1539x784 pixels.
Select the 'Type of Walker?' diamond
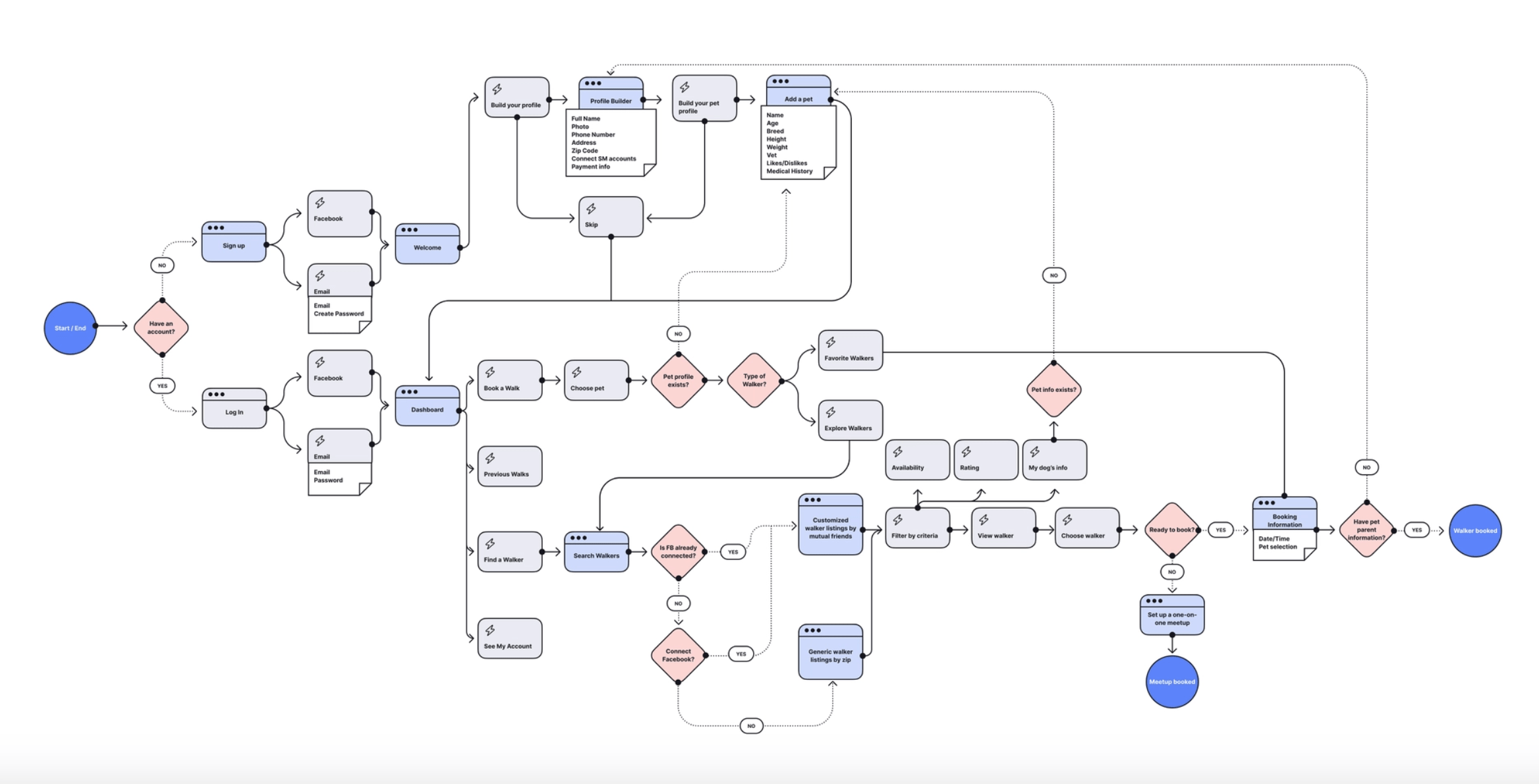754,380
